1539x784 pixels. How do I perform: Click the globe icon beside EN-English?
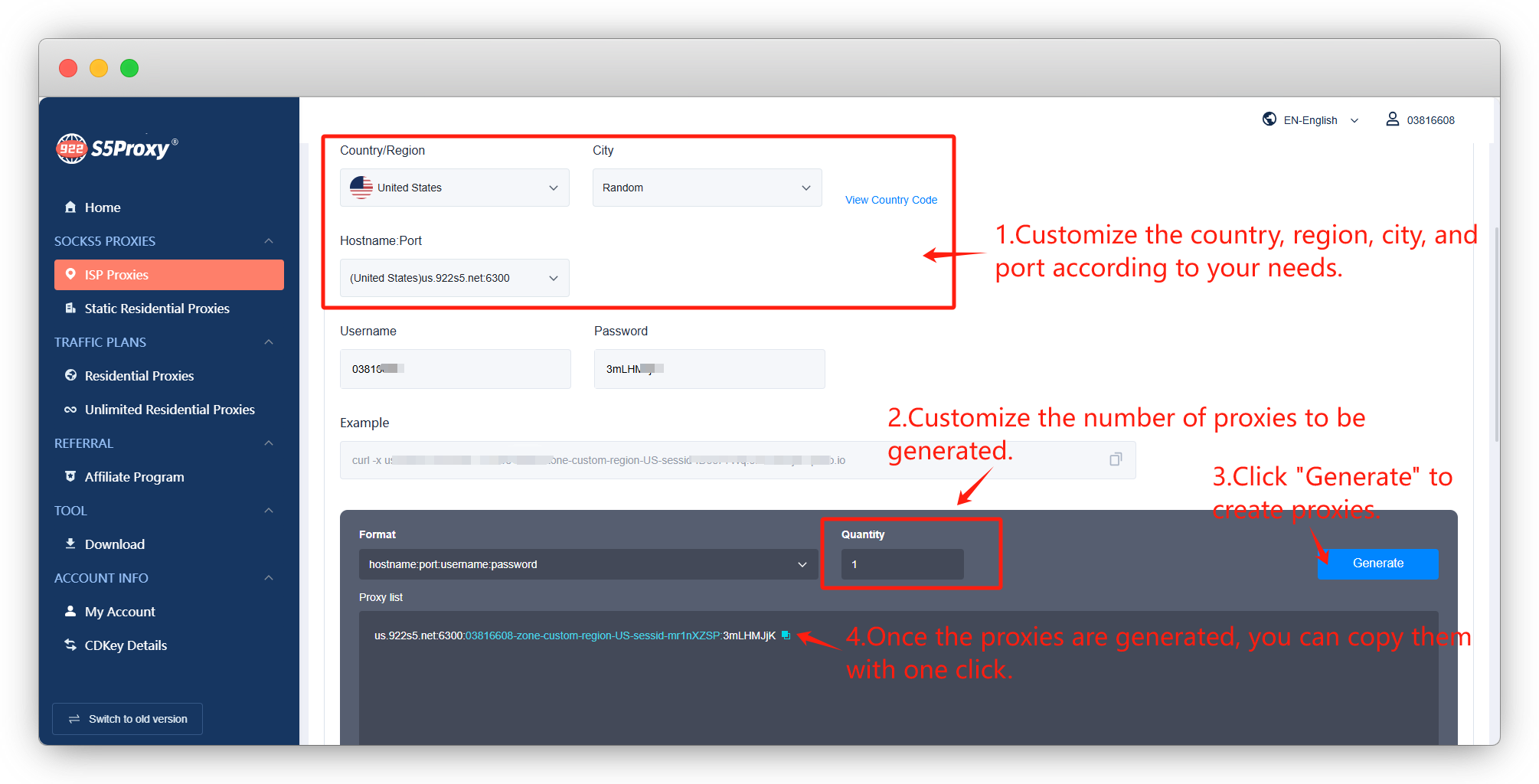1269,119
